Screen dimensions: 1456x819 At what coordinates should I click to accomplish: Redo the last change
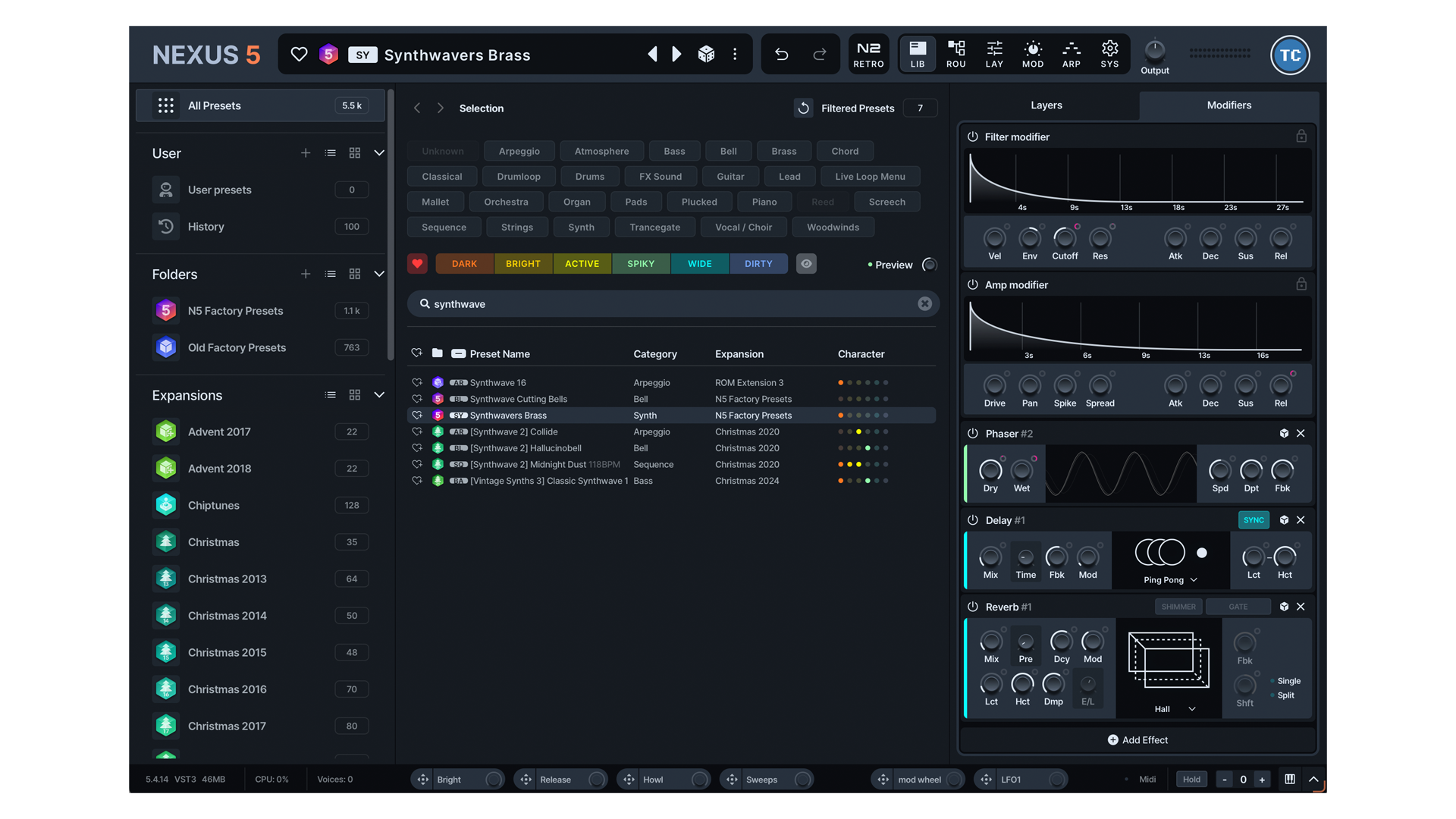point(820,54)
